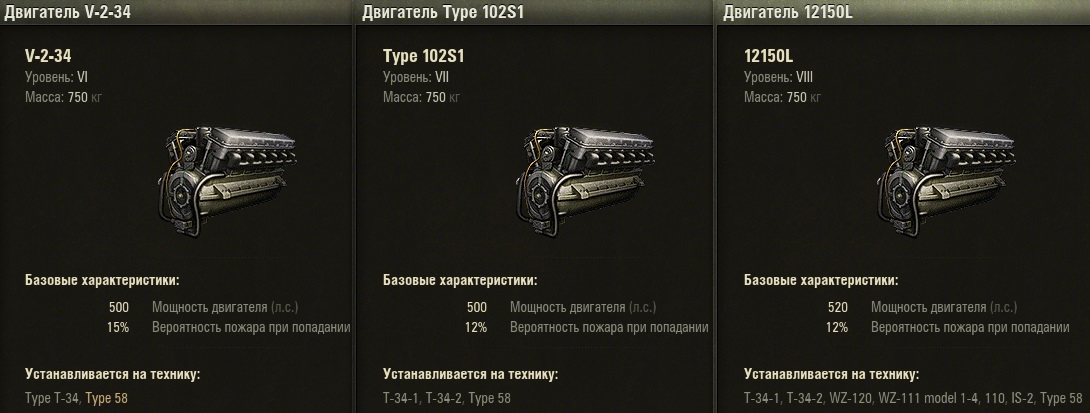
Task: Click T-34-1 in Type 102S1 vehicle list
Action: click(x=401, y=398)
